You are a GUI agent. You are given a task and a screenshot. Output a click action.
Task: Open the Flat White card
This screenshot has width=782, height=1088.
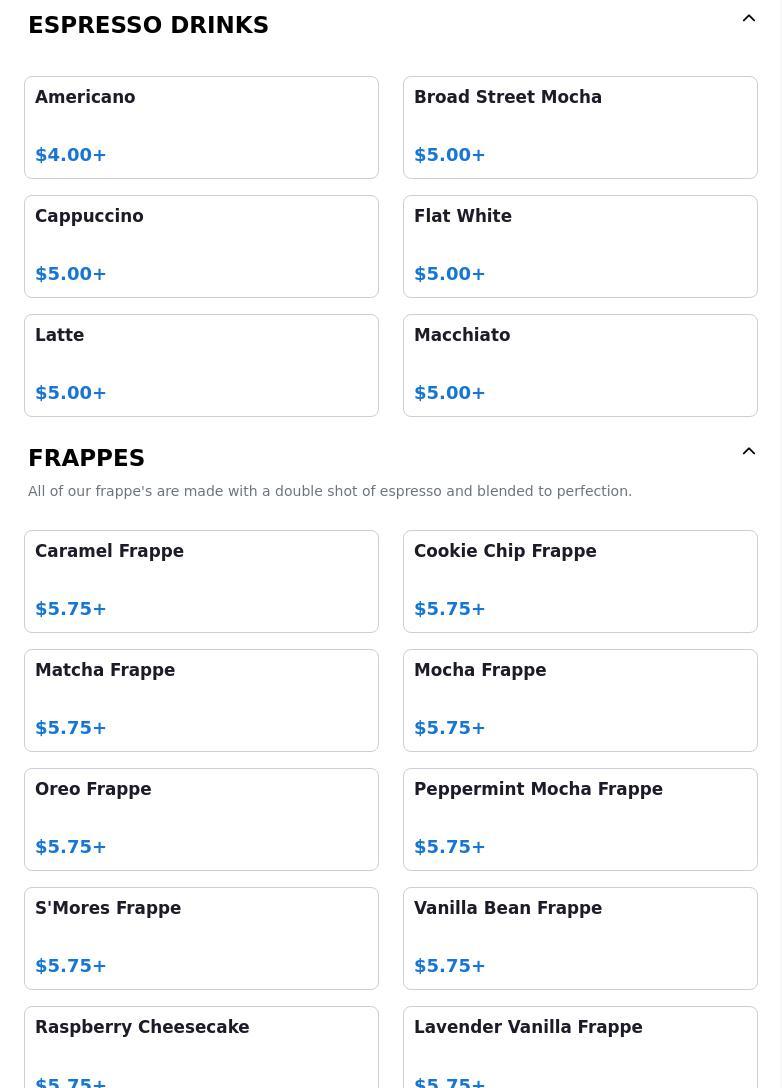[x=580, y=246]
